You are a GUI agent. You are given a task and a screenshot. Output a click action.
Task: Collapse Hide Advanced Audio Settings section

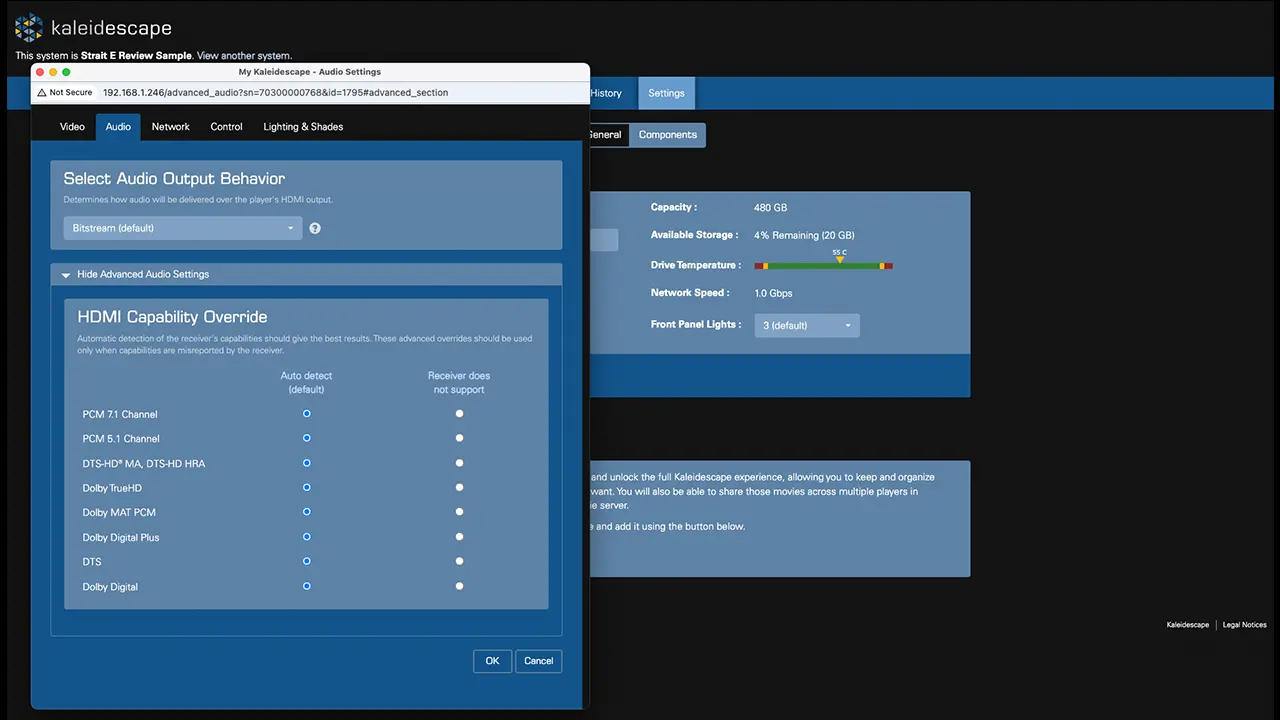(x=135, y=274)
